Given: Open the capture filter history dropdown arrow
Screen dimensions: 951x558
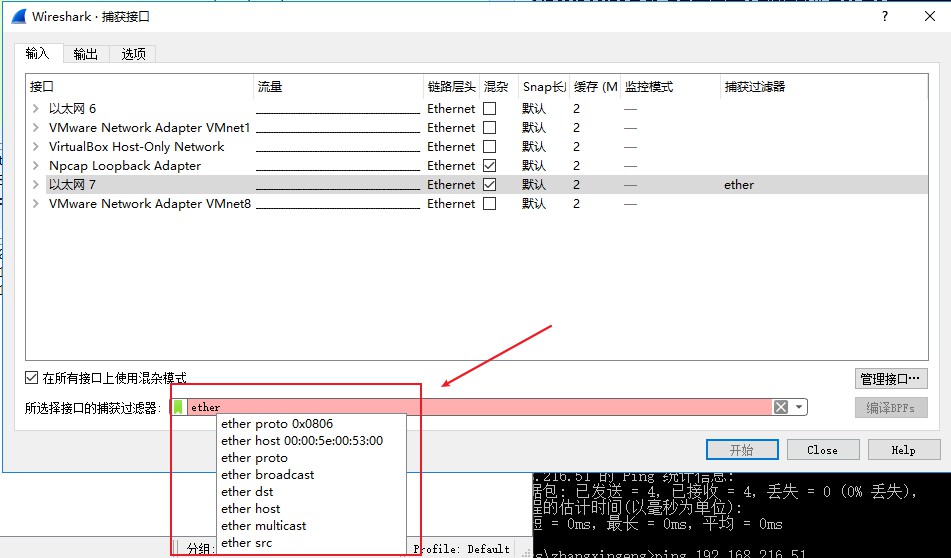Looking at the screenshot, I should (799, 407).
